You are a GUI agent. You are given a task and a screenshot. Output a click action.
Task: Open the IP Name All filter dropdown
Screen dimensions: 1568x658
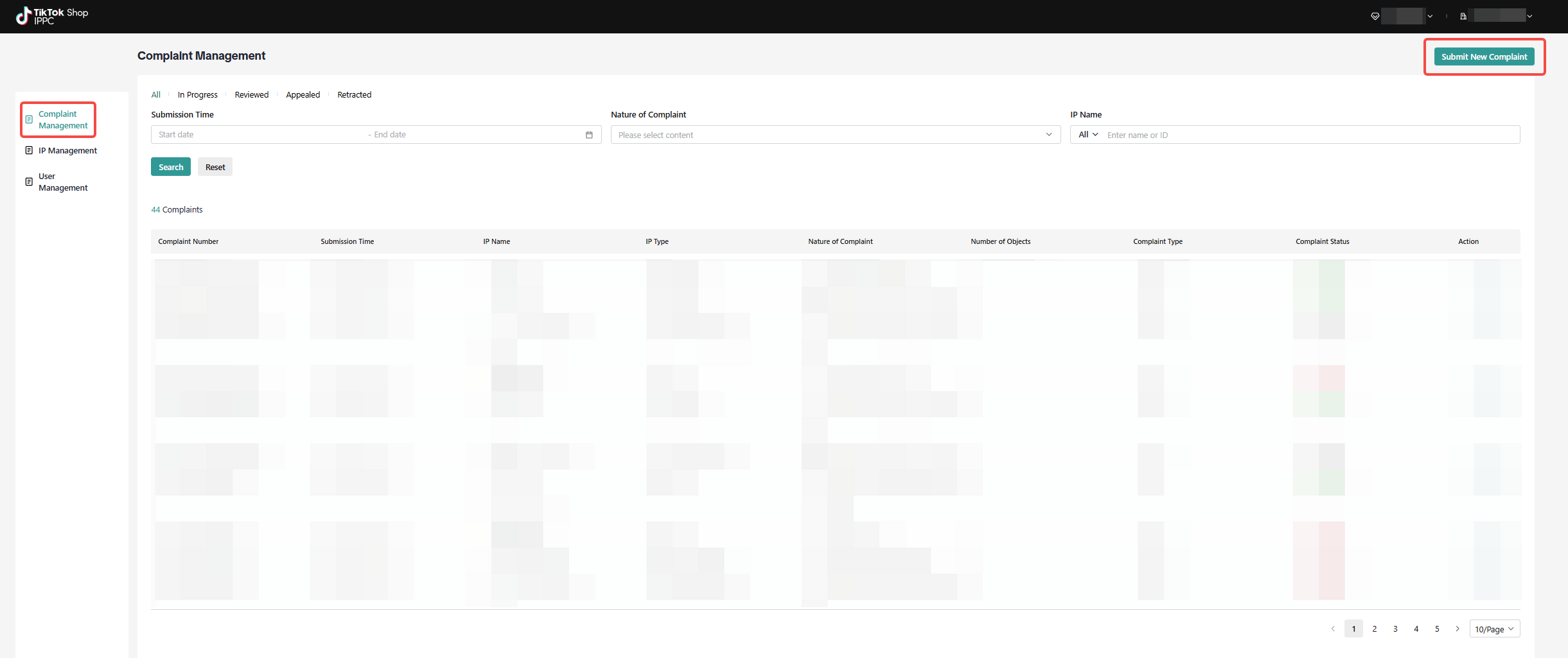click(x=1088, y=135)
